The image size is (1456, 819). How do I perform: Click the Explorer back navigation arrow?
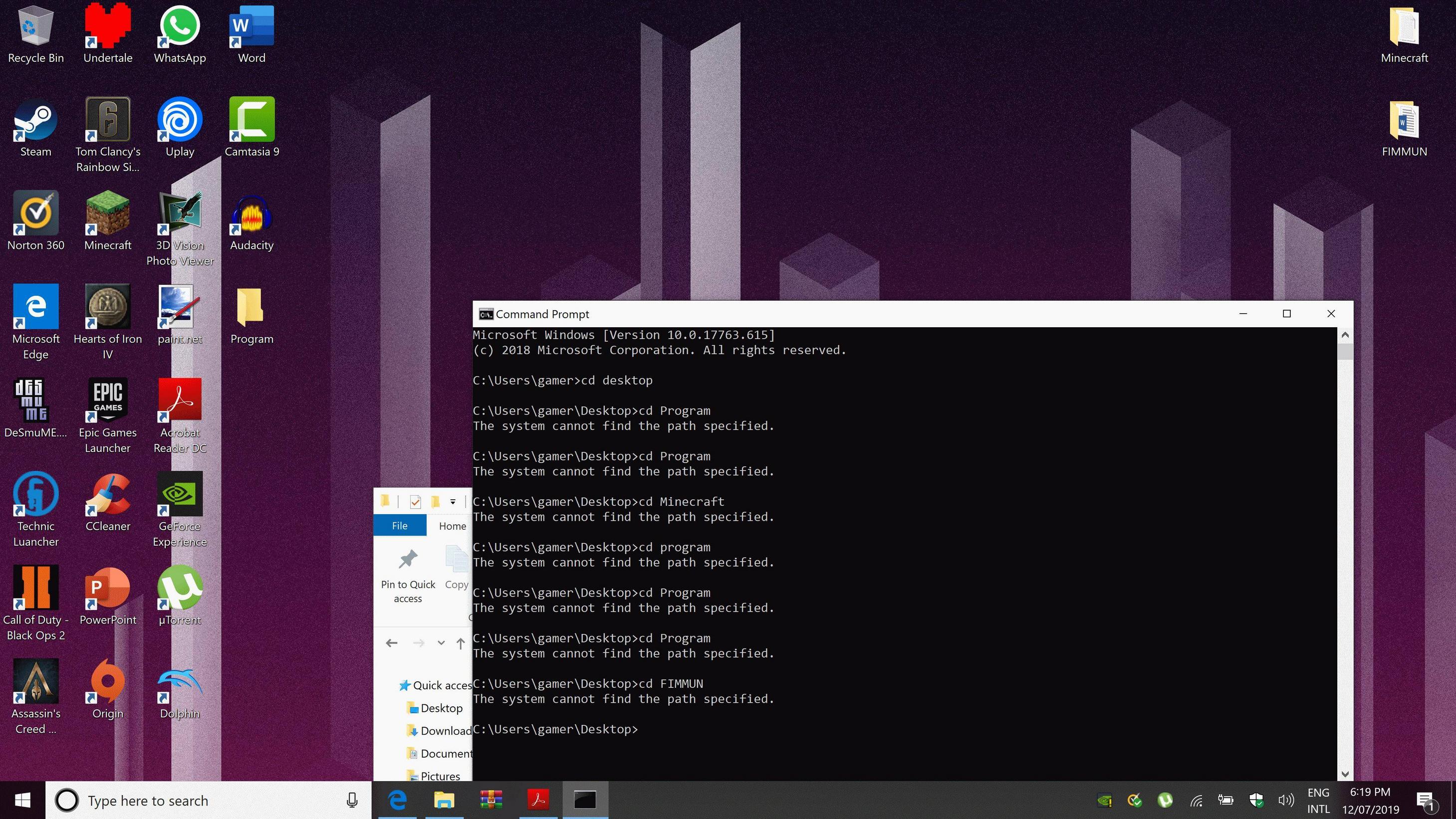pyautogui.click(x=391, y=643)
